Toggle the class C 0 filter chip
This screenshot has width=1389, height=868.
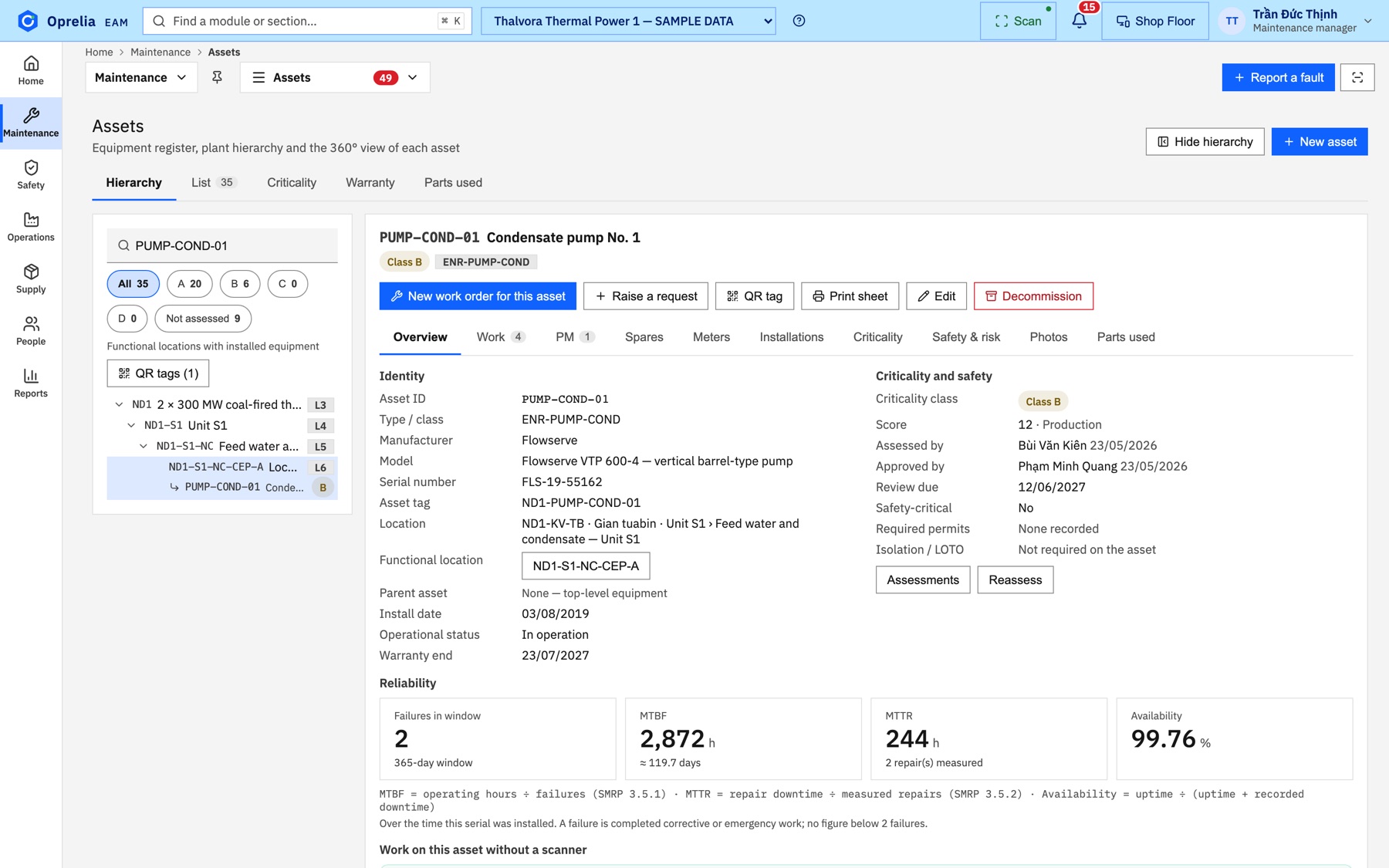[x=288, y=284]
